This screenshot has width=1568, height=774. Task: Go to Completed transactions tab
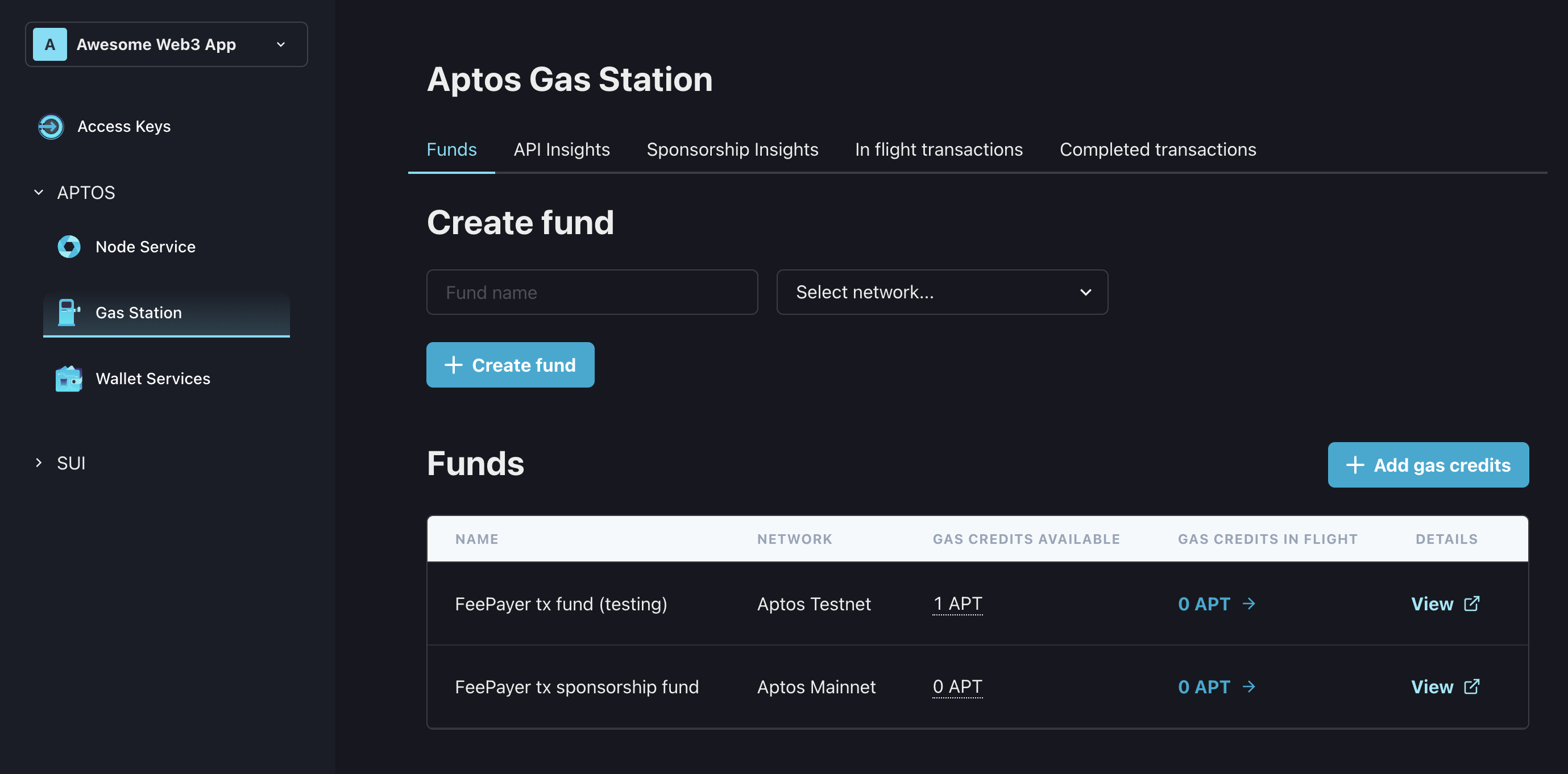[x=1157, y=149]
